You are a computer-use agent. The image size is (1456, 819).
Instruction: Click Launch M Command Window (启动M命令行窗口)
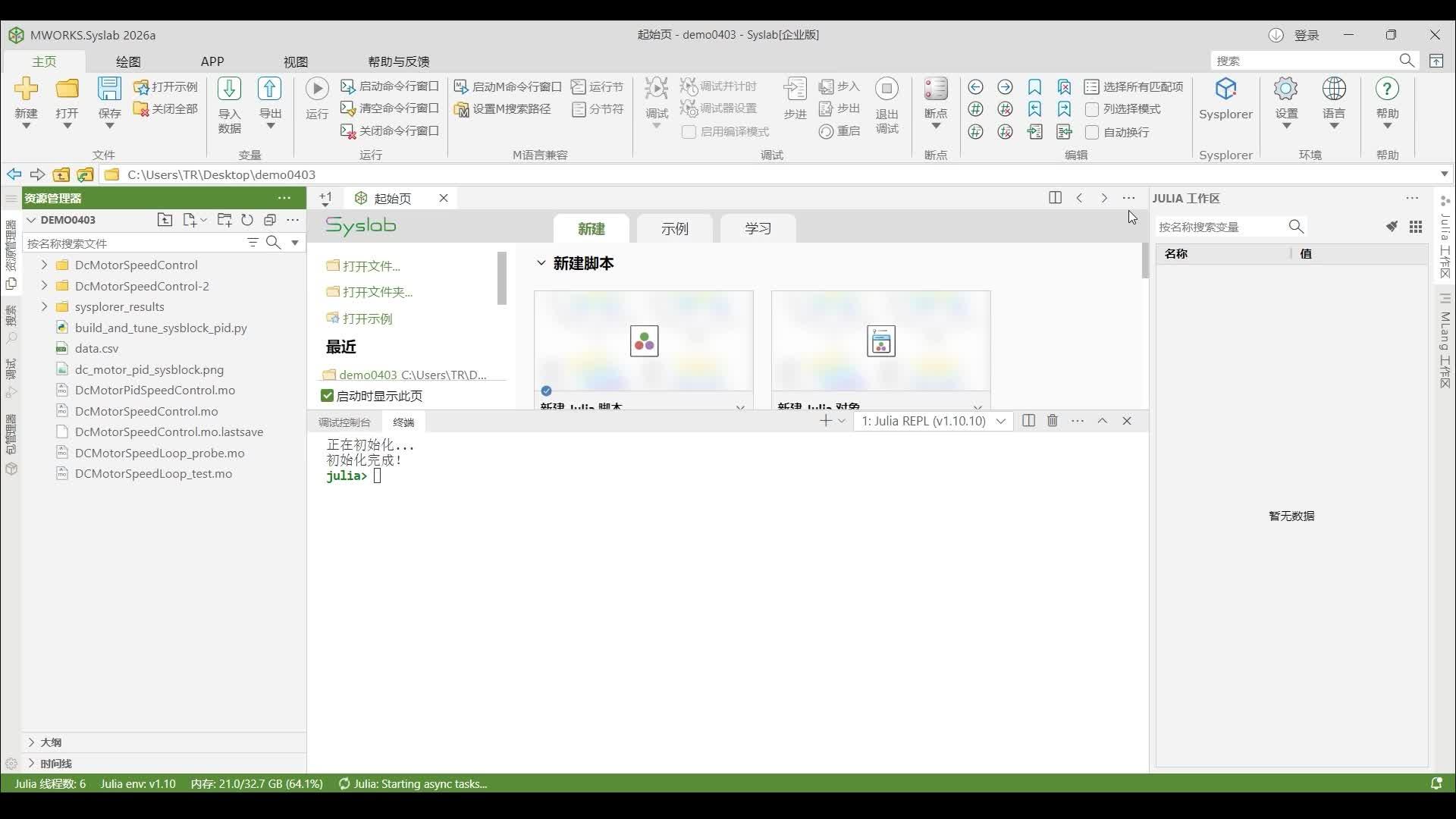pos(508,86)
